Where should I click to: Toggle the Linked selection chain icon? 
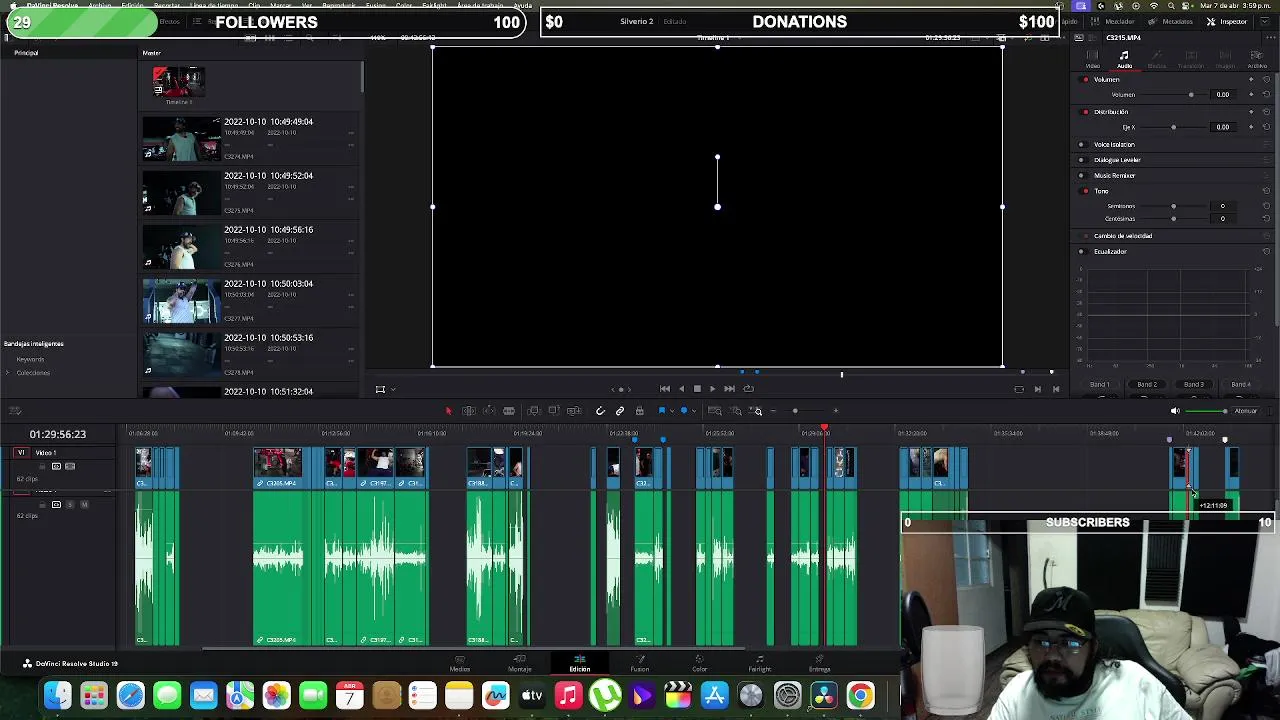[620, 411]
